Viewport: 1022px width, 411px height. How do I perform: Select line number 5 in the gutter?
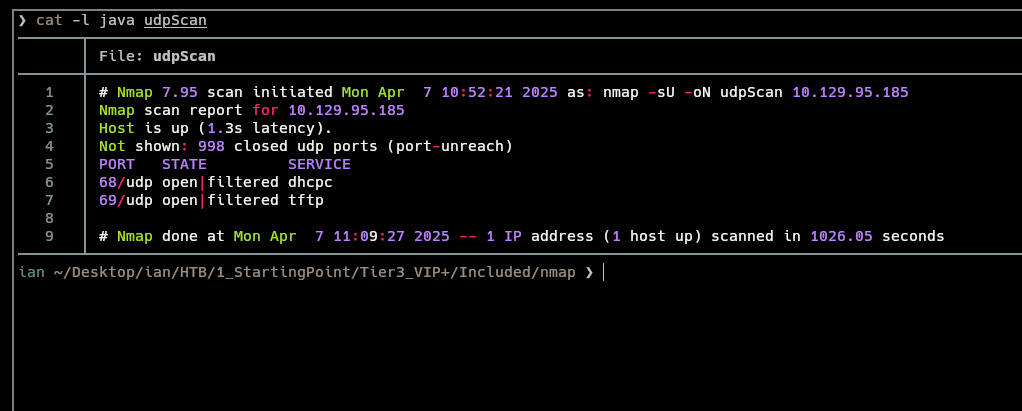(x=49, y=164)
